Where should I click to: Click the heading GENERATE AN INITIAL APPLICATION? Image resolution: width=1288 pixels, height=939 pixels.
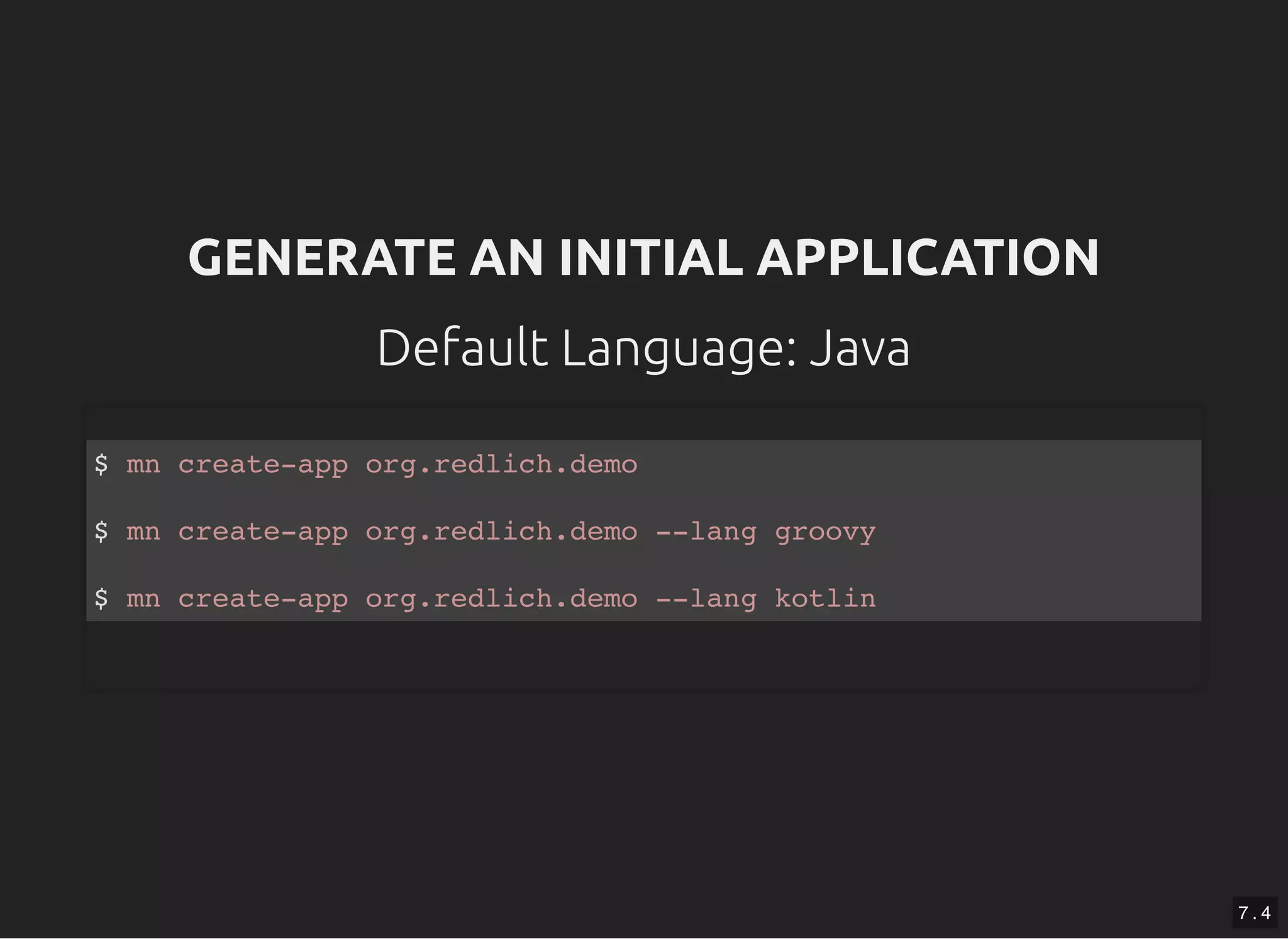coord(643,258)
